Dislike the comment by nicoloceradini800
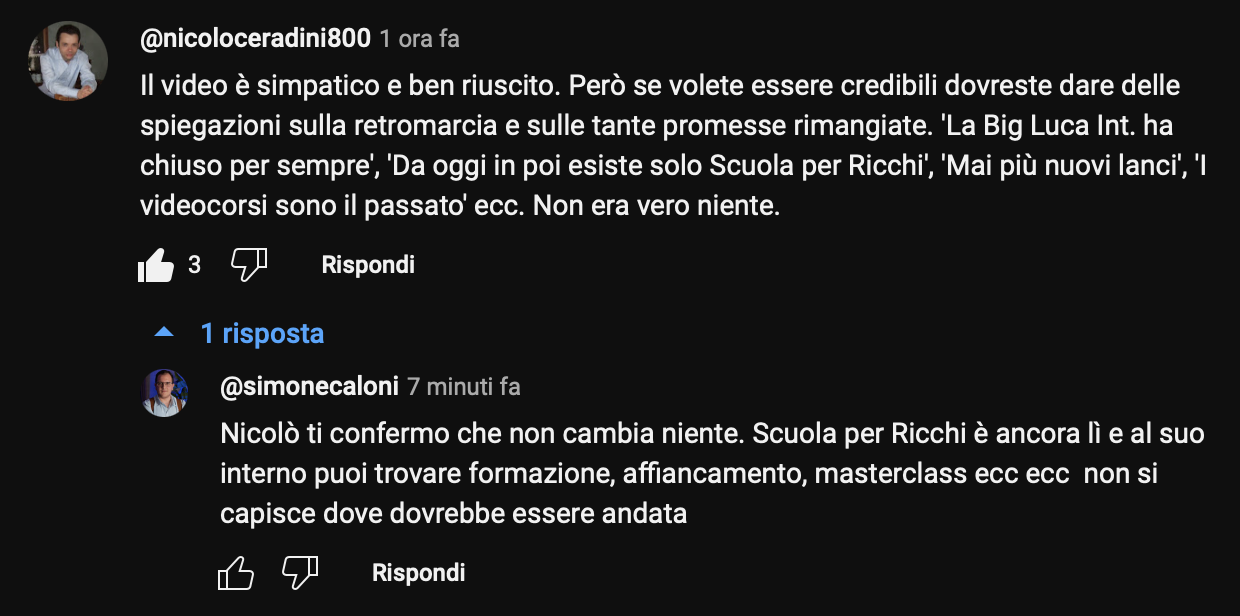Viewport: 1240px width, 616px height. pyautogui.click(x=249, y=265)
